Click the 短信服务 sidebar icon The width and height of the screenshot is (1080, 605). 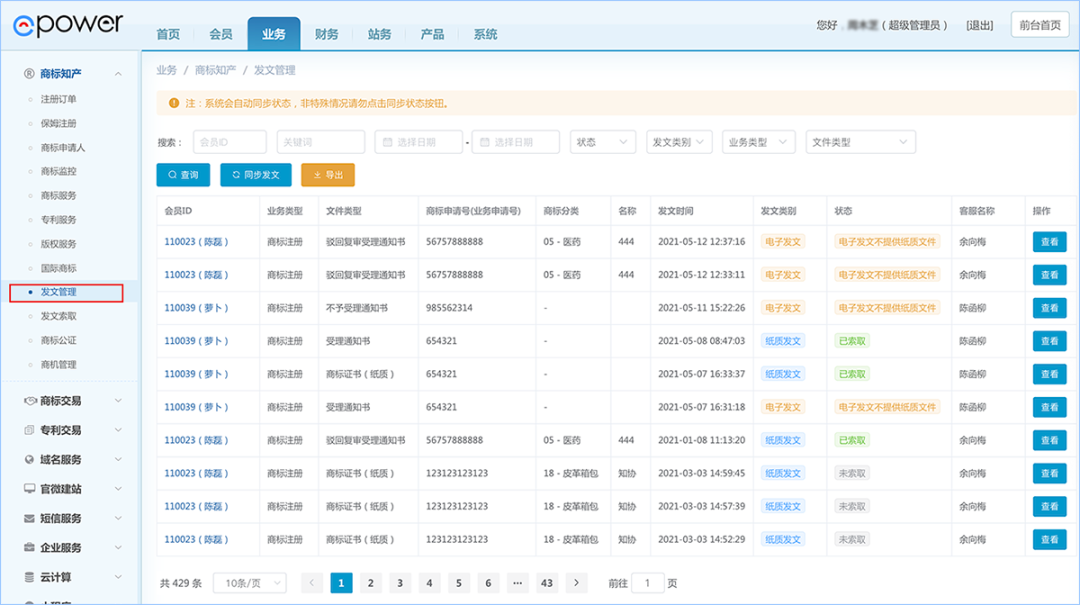pos(30,519)
